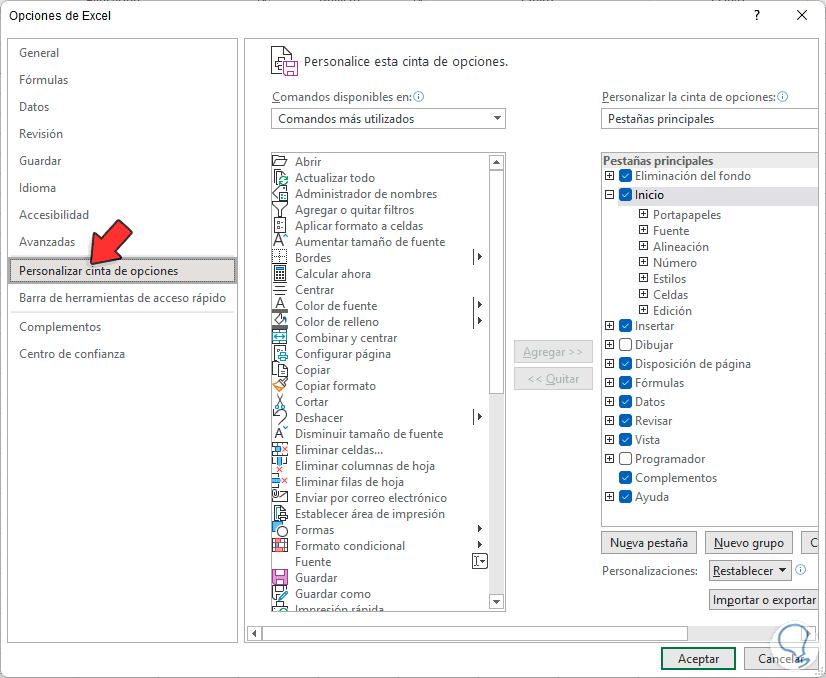
Task: Click the Combinar y centrar icon
Action: (x=280, y=338)
